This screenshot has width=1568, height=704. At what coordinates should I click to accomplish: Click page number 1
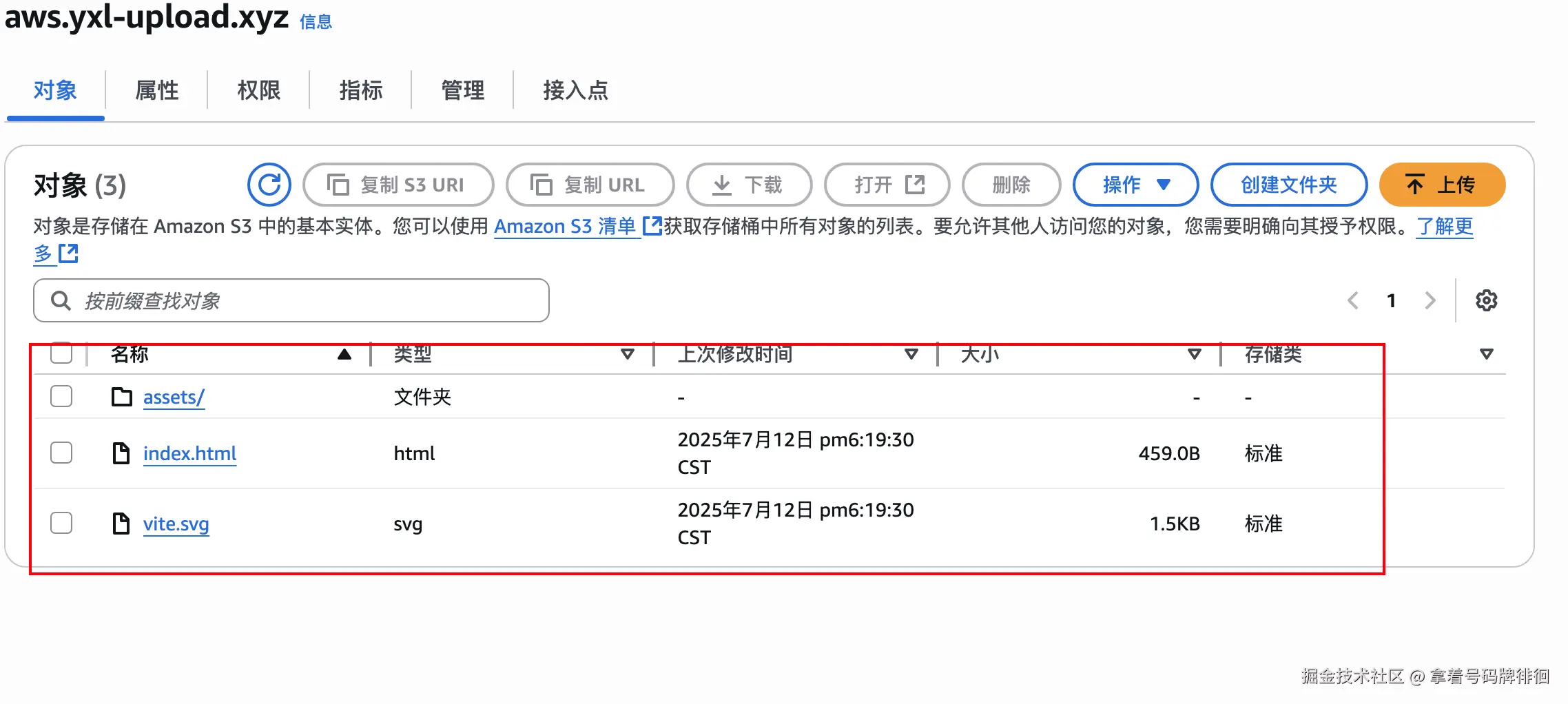pos(1392,300)
